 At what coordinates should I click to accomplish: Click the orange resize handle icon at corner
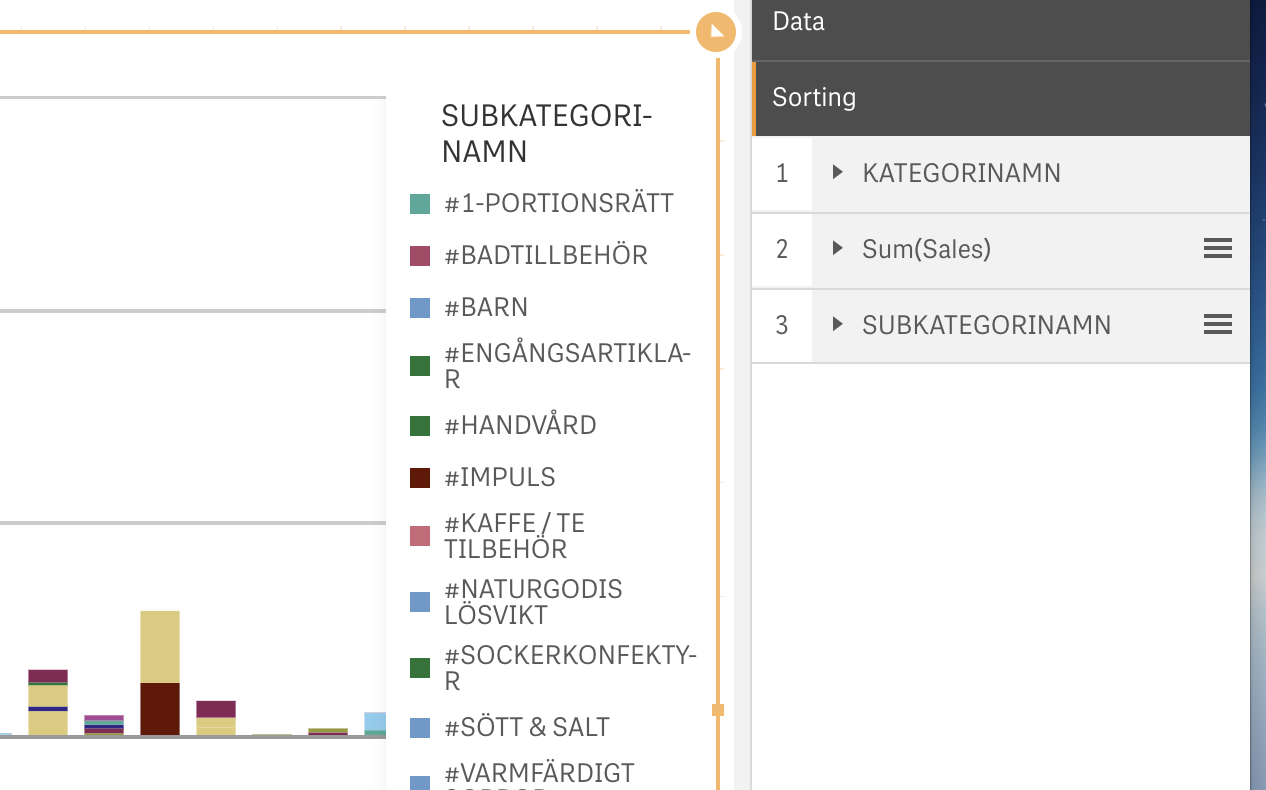(716, 32)
